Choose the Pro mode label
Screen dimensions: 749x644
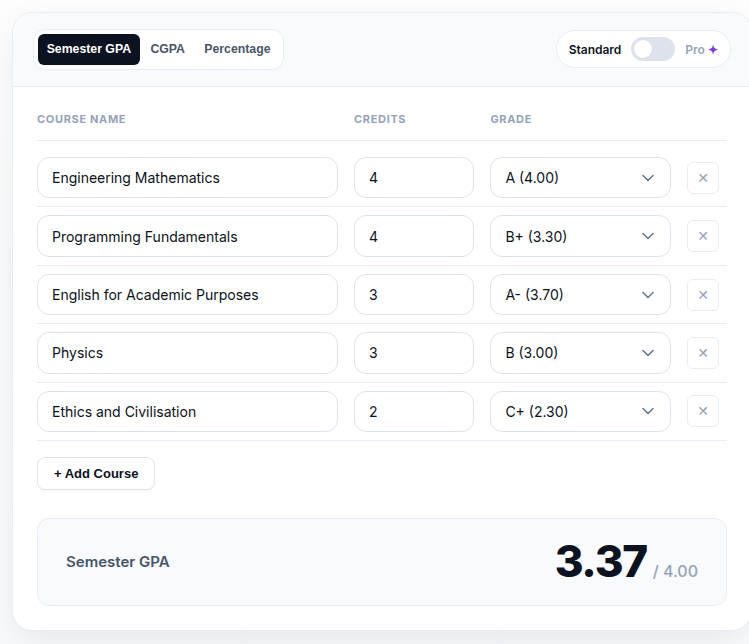click(x=701, y=50)
